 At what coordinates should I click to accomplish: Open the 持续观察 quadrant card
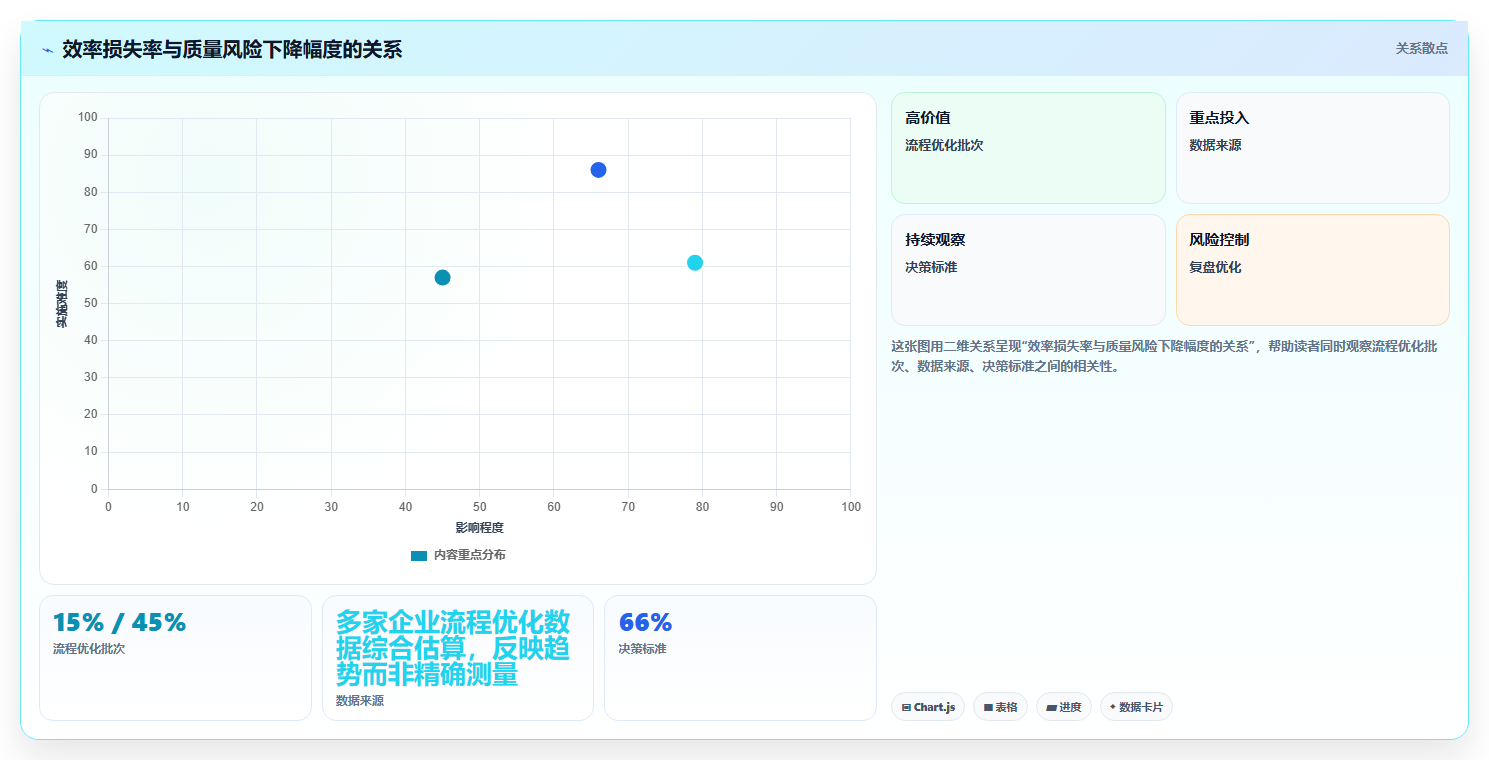click(x=1028, y=270)
